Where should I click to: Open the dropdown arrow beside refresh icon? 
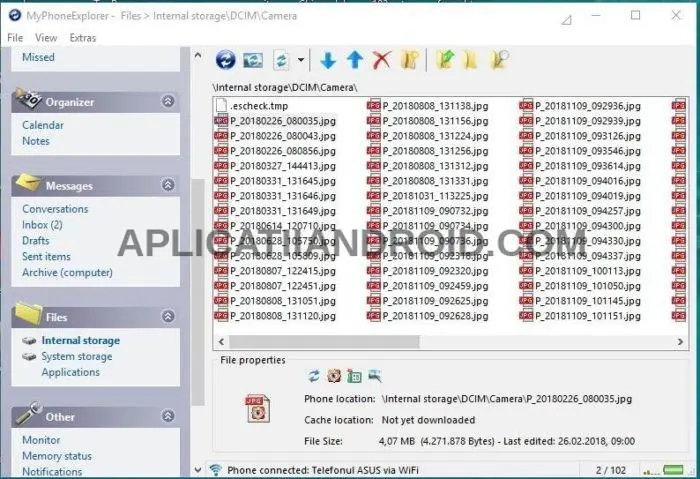(x=301, y=60)
